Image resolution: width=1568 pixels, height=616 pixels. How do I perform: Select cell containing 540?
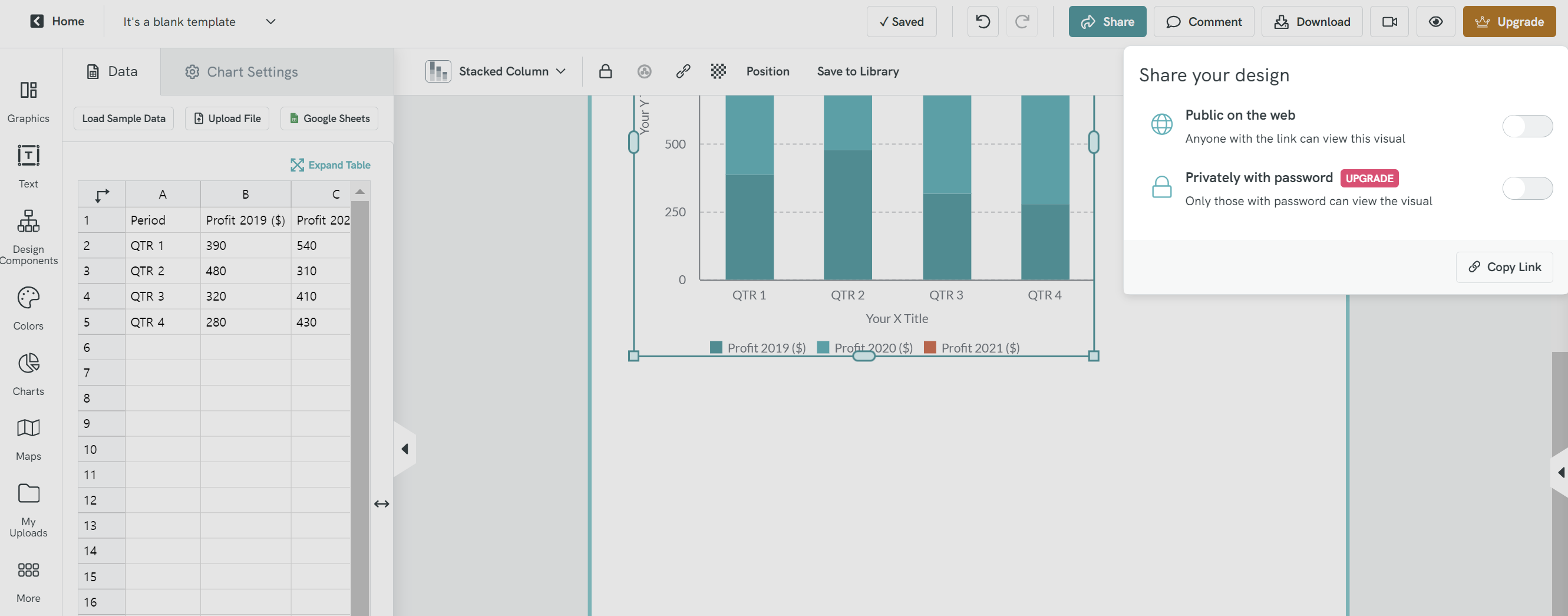coord(321,245)
